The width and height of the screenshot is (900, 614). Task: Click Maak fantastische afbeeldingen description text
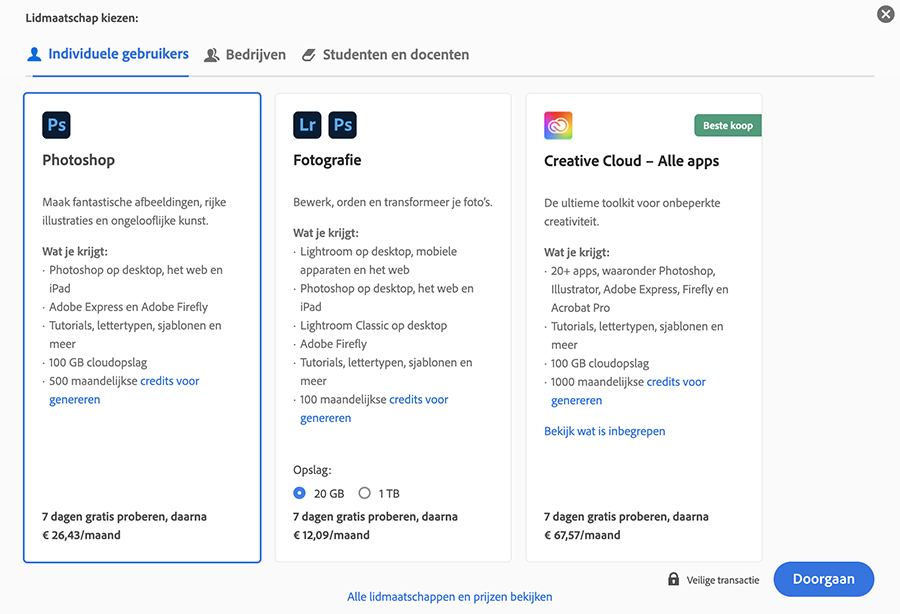click(x=134, y=211)
